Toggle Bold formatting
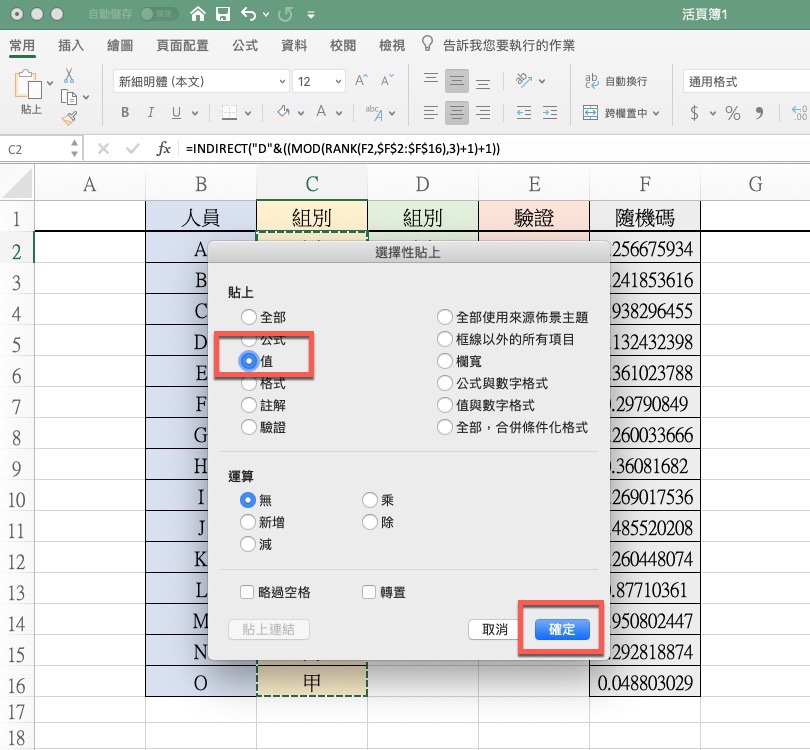 [x=125, y=112]
